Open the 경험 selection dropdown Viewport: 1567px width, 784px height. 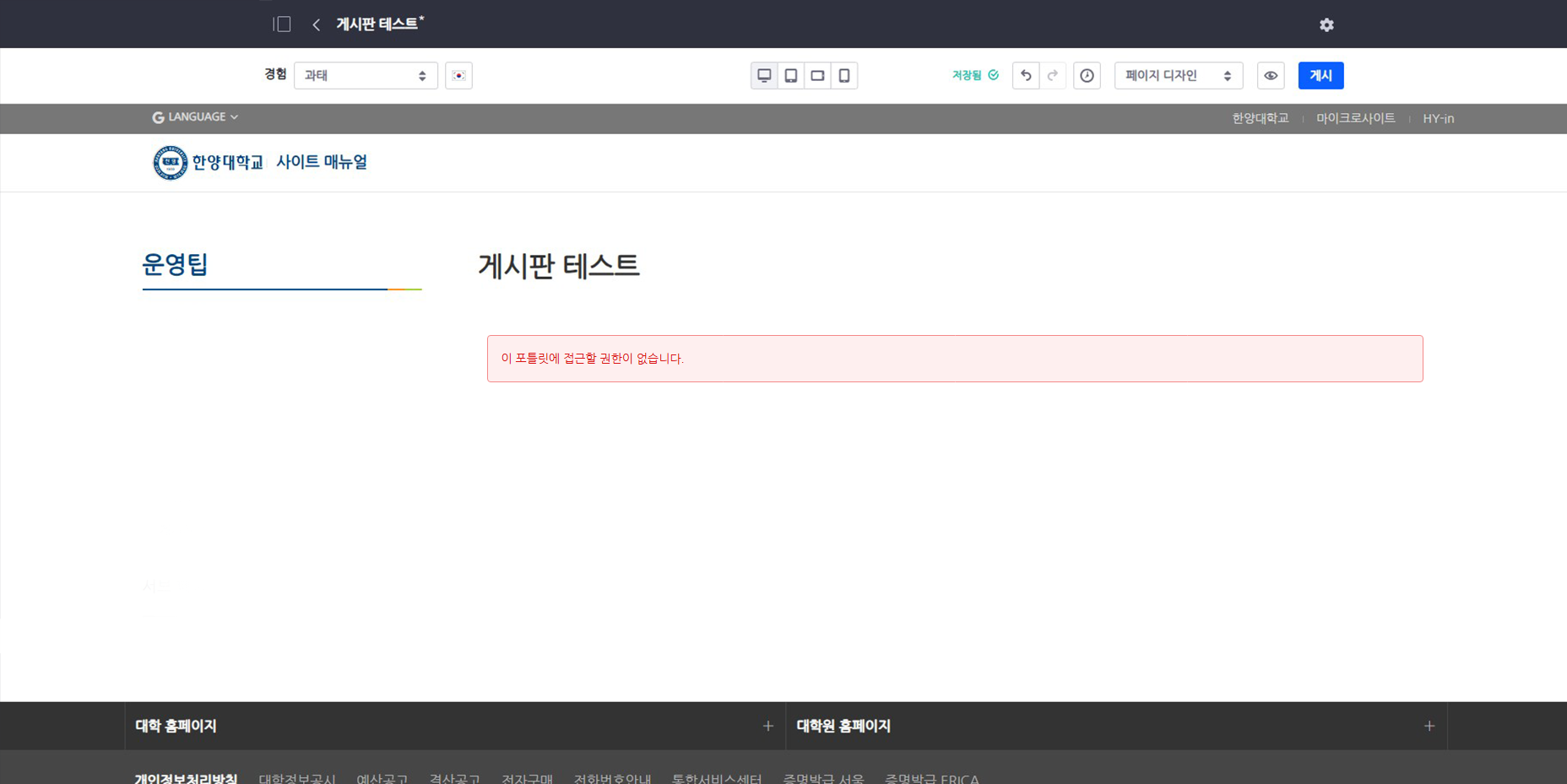click(366, 76)
